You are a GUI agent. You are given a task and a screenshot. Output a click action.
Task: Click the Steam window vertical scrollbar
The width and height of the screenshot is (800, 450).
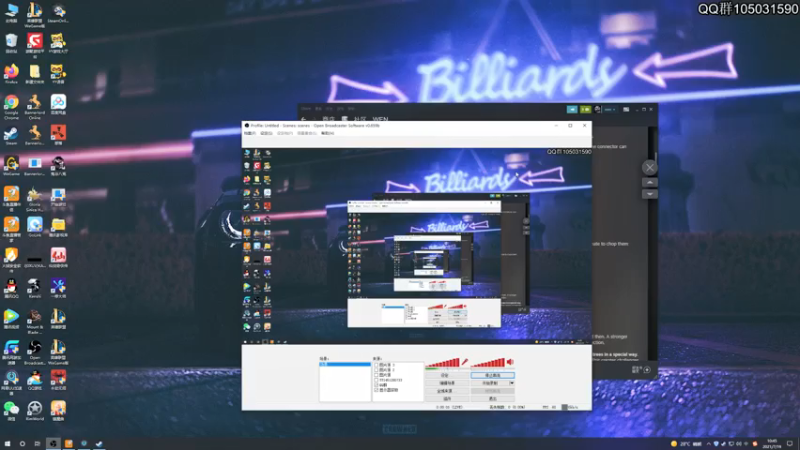click(655, 244)
